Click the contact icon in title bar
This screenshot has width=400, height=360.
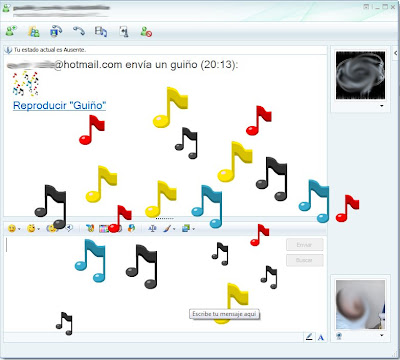tap(6, 8)
